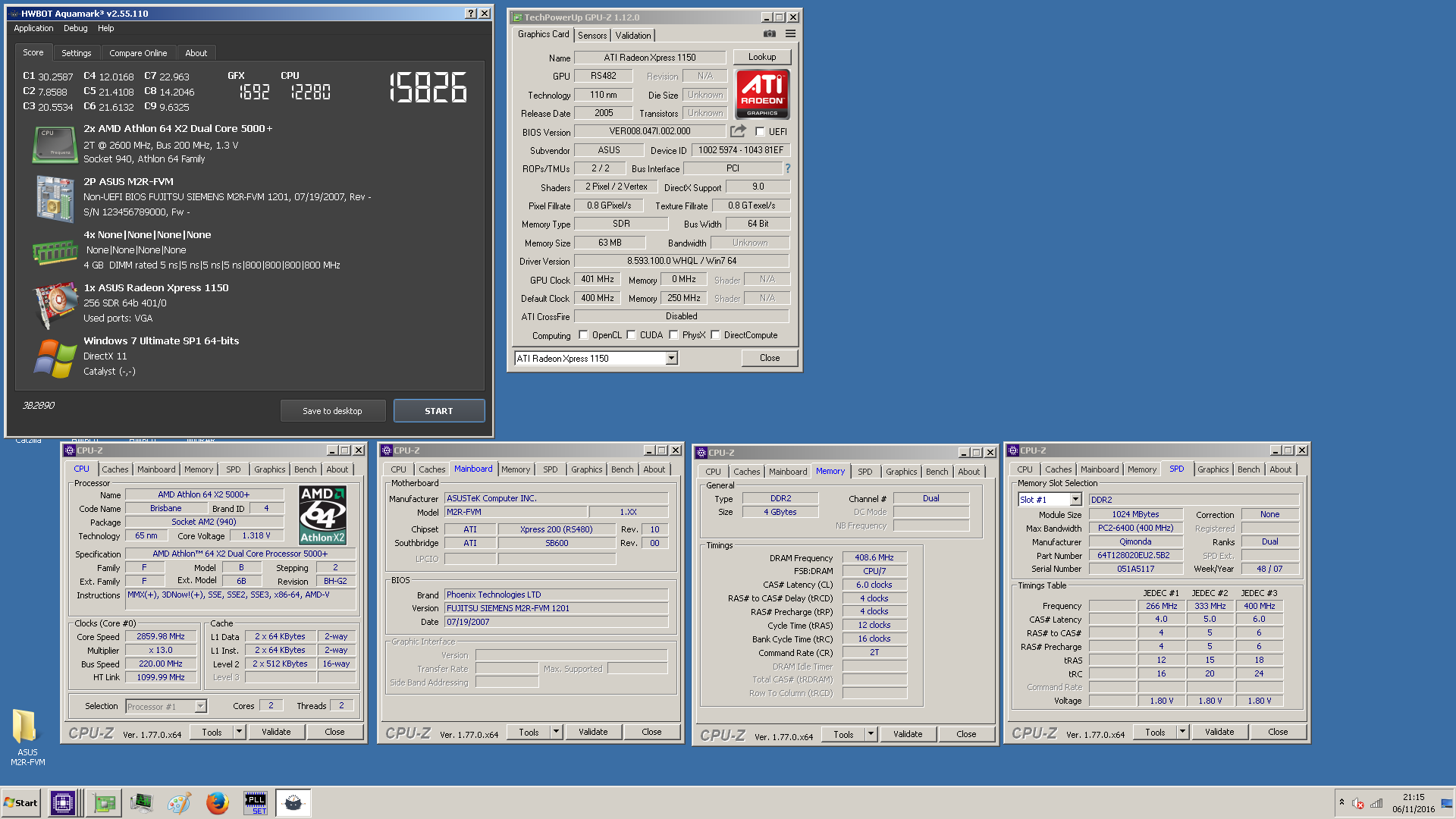Click the GPU name field ATI Radeon Xpress 1150

click(x=649, y=58)
